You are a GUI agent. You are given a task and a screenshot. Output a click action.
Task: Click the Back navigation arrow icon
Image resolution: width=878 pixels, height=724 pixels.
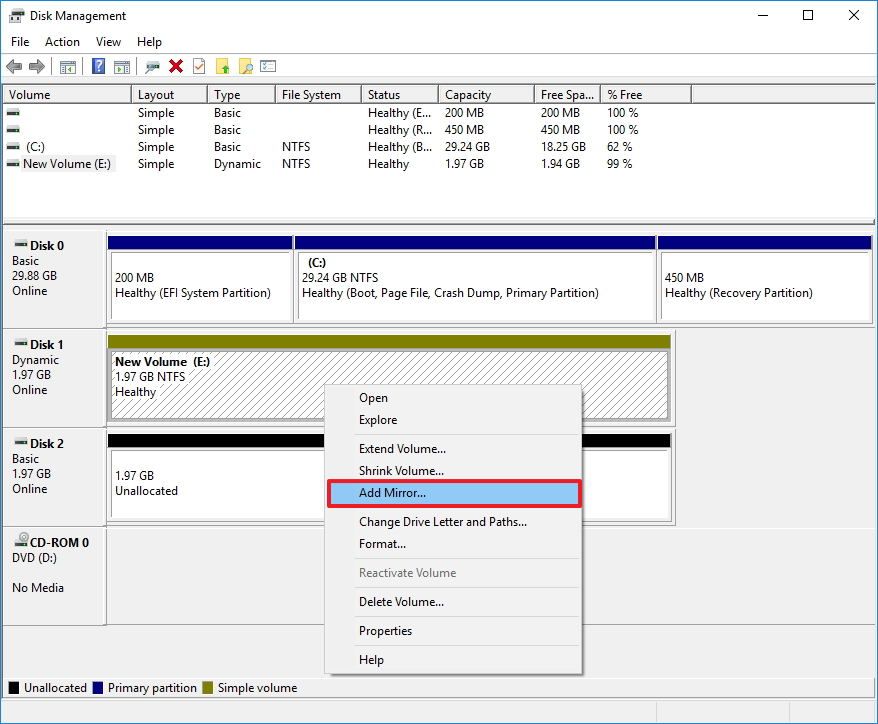point(14,66)
